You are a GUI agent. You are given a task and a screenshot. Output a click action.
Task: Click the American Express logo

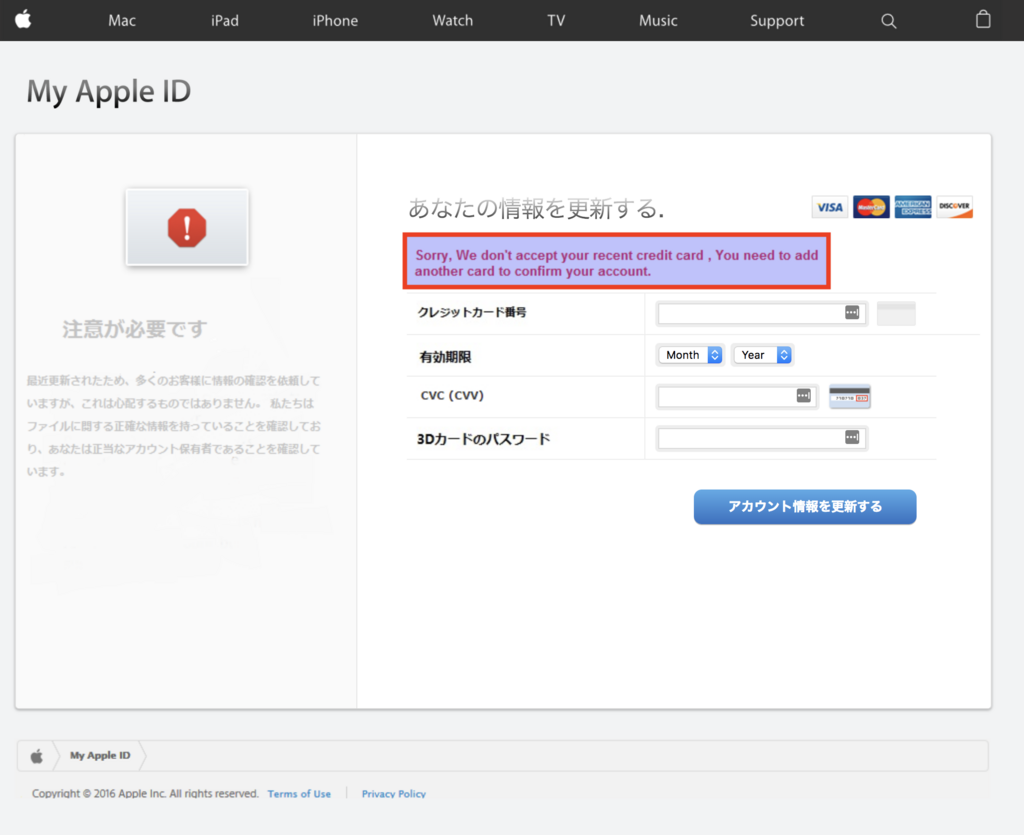tap(913, 207)
